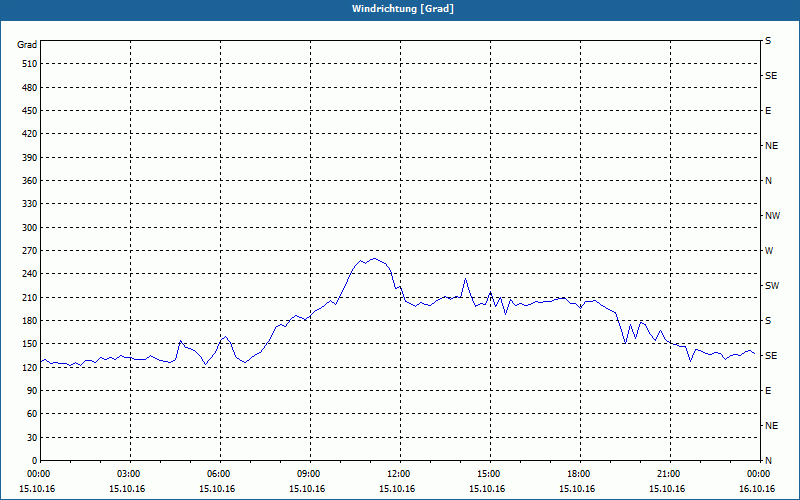The image size is (800, 500).
Task: Click the 0 degree axis label
Action: pos(35,461)
